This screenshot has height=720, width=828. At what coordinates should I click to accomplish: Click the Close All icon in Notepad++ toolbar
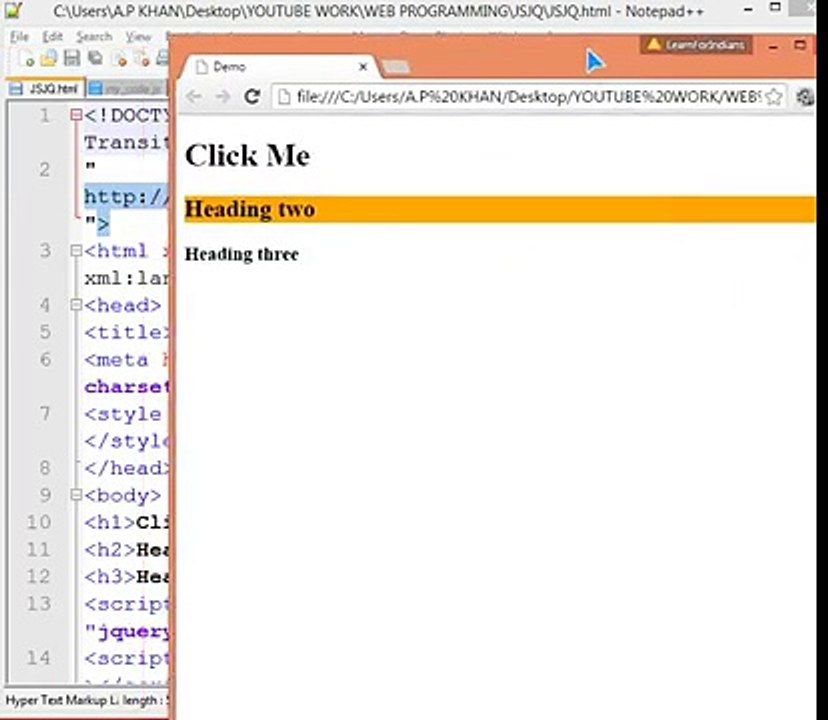coord(143,59)
